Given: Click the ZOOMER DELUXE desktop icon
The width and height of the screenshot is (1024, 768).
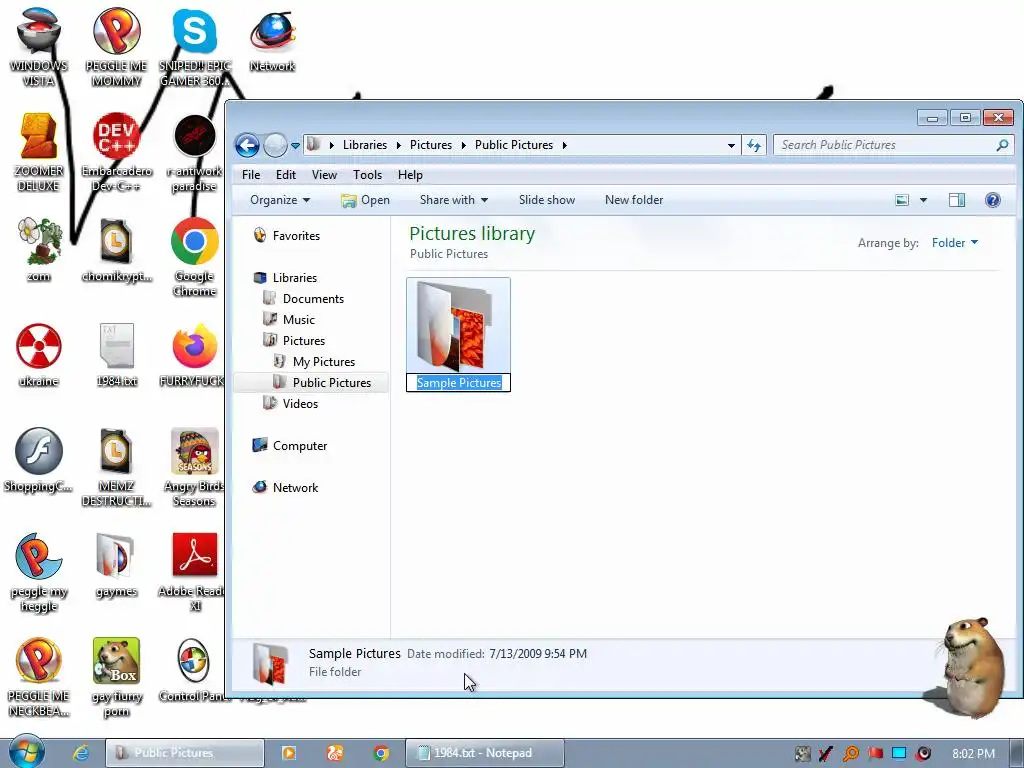Looking at the screenshot, I should [39, 152].
